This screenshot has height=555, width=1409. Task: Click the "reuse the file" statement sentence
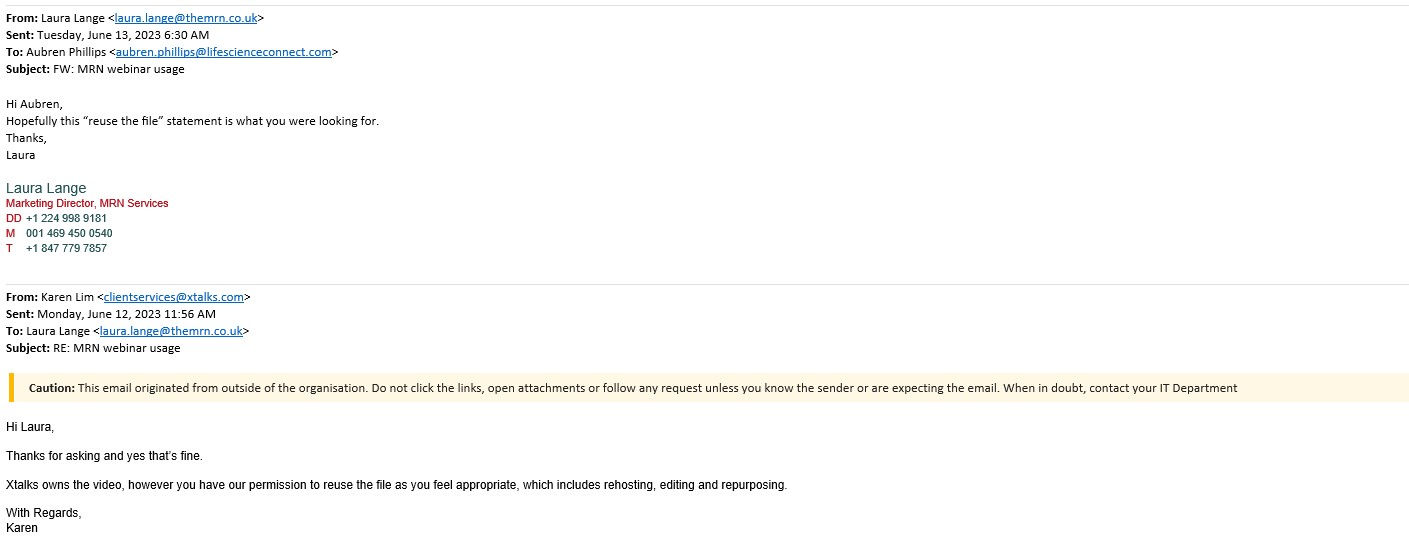point(193,121)
